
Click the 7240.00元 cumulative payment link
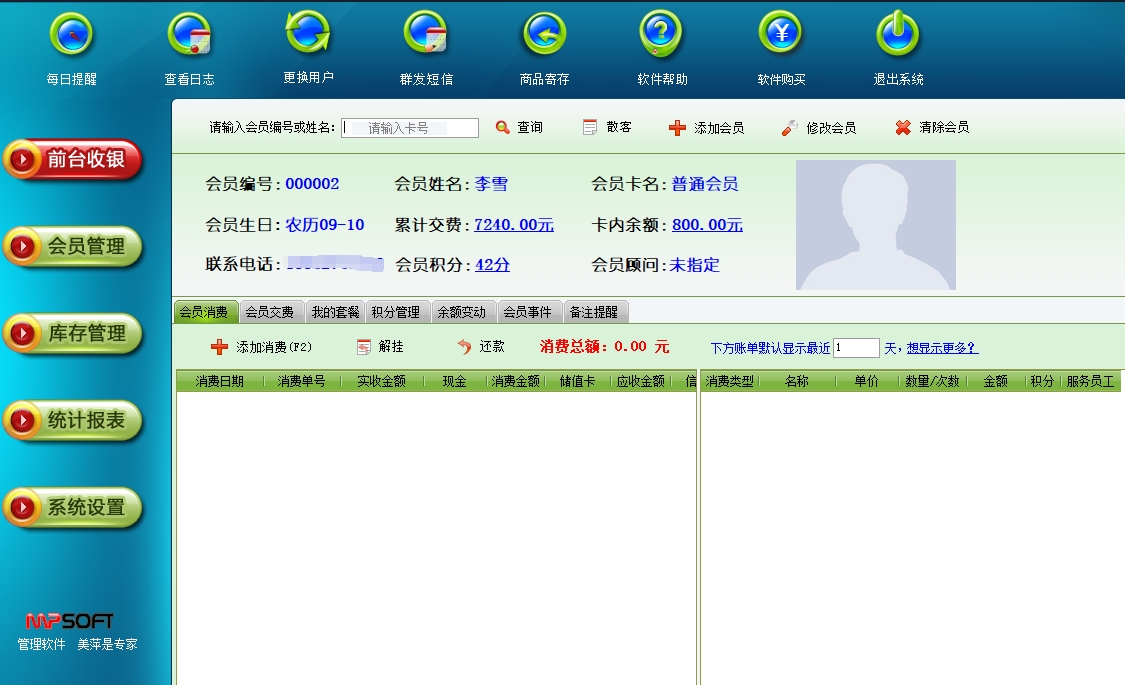[514, 225]
